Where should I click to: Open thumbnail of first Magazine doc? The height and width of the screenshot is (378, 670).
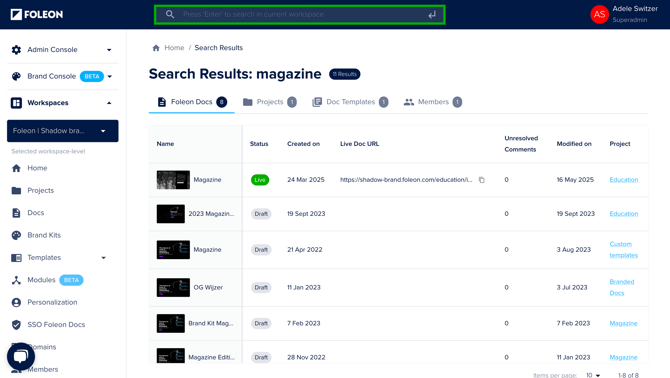pyautogui.click(x=173, y=180)
